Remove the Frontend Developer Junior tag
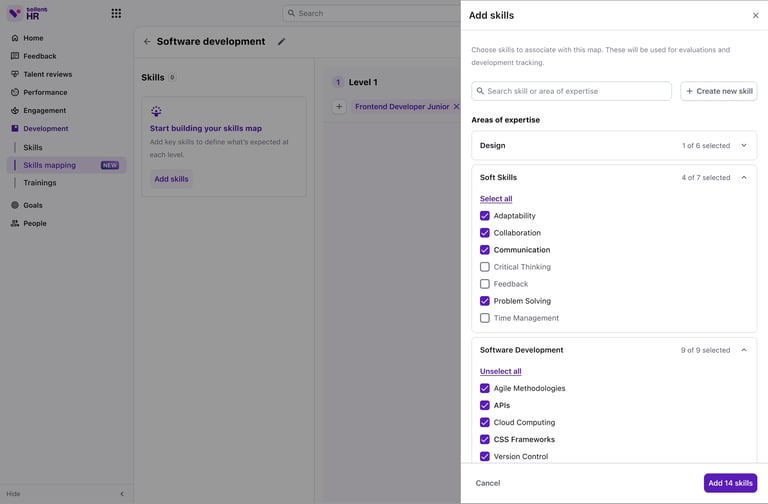Viewport: 768px width, 504px height. tap(456, 106)
